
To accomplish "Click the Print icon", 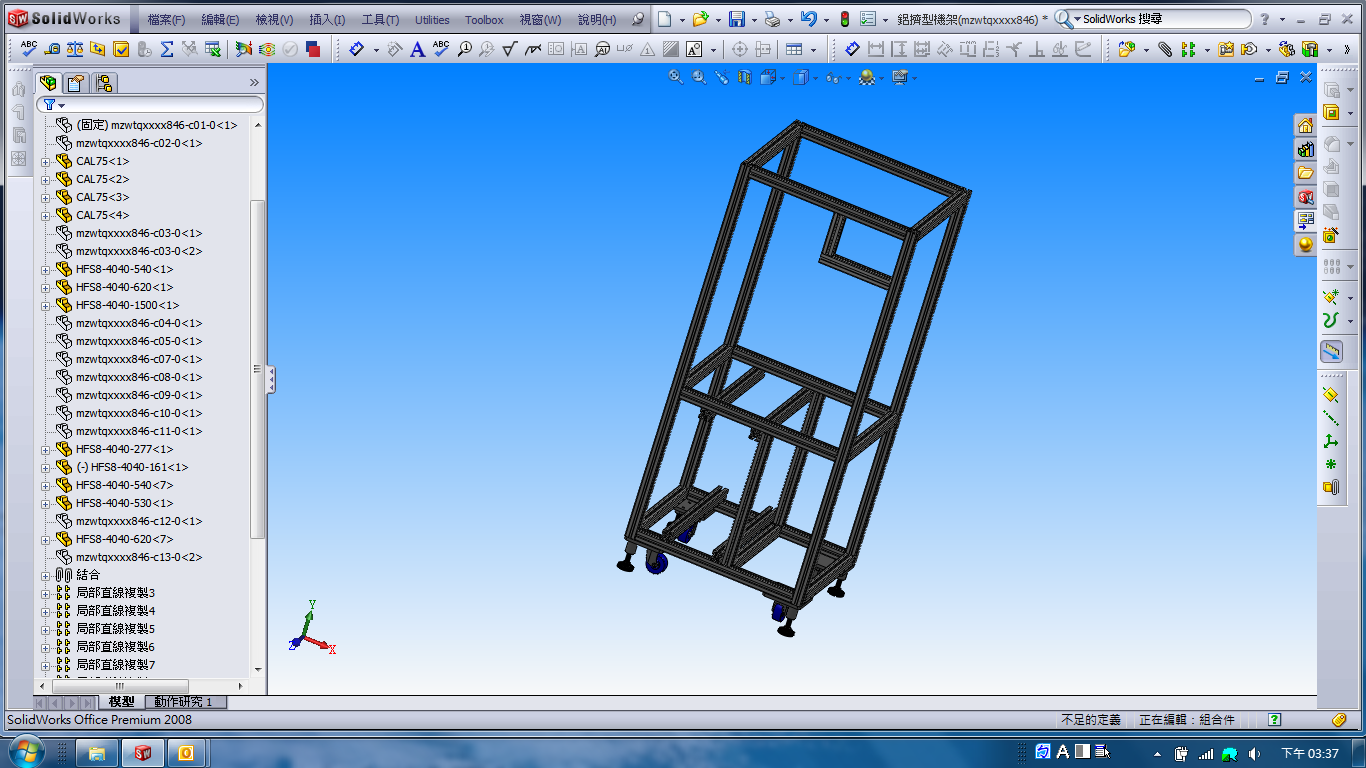I will pos(772,19).
